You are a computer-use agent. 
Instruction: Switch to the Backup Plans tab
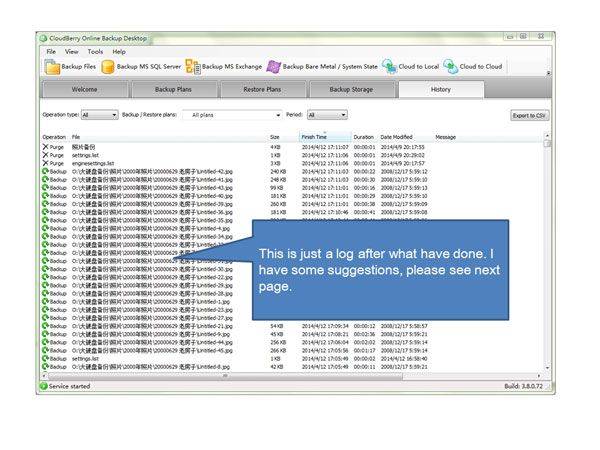point(173,90)
